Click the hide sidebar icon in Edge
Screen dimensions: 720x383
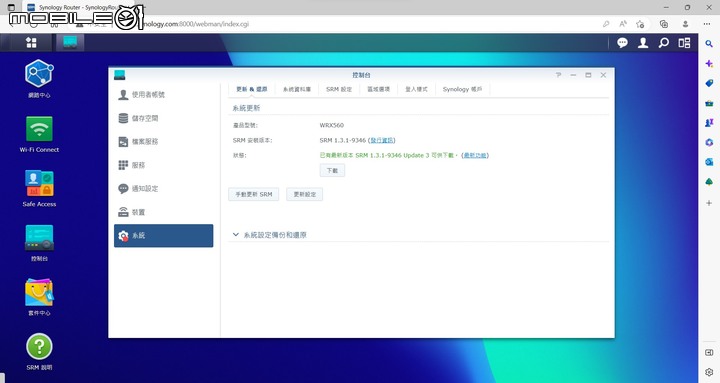[x=709, y=353]
